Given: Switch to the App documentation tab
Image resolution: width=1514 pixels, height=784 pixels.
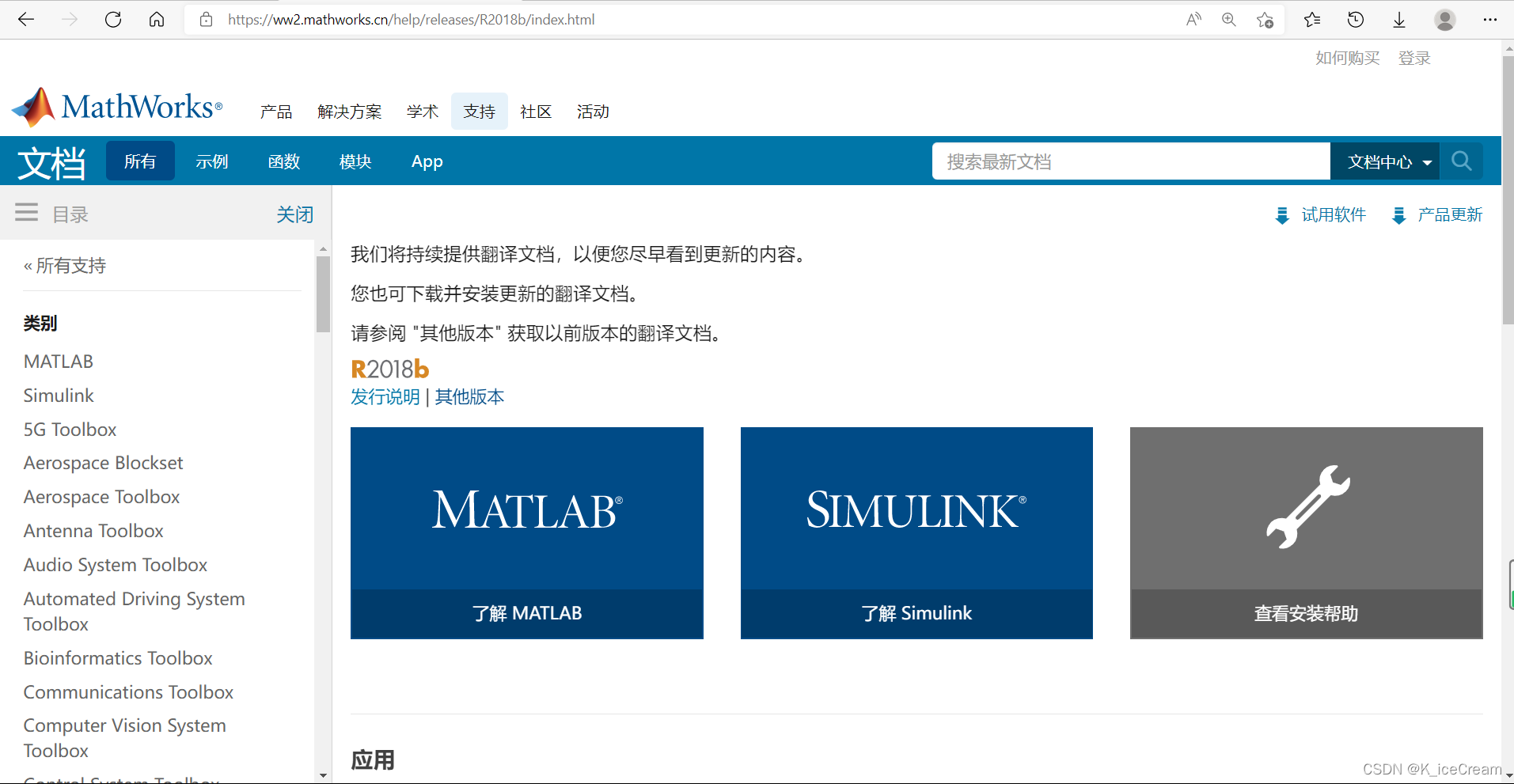Looking at the screenshot, I should pyautogui.click(x=427, y=161).
